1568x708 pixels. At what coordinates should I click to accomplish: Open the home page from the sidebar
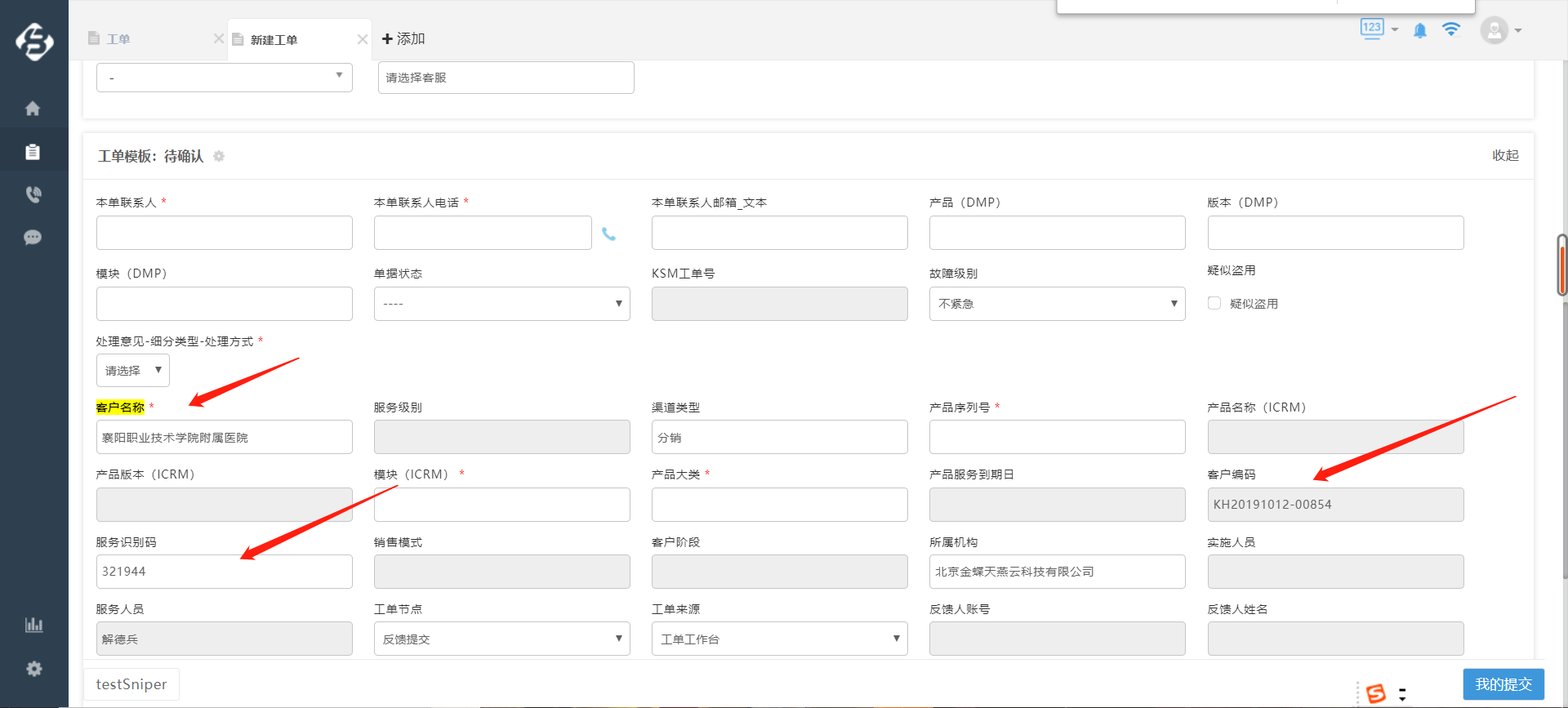33,109
